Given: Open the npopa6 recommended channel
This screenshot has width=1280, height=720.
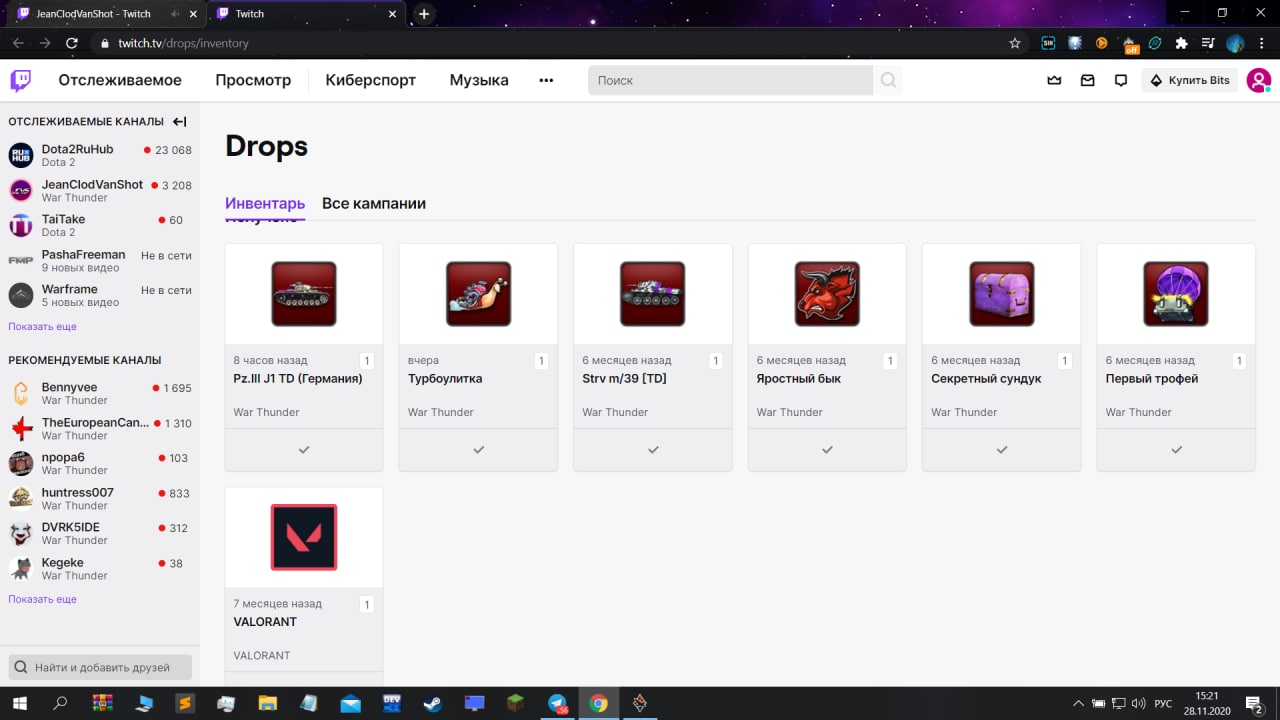Looking at the screenshot, I should pyautogui.click(x=100, y=463).
